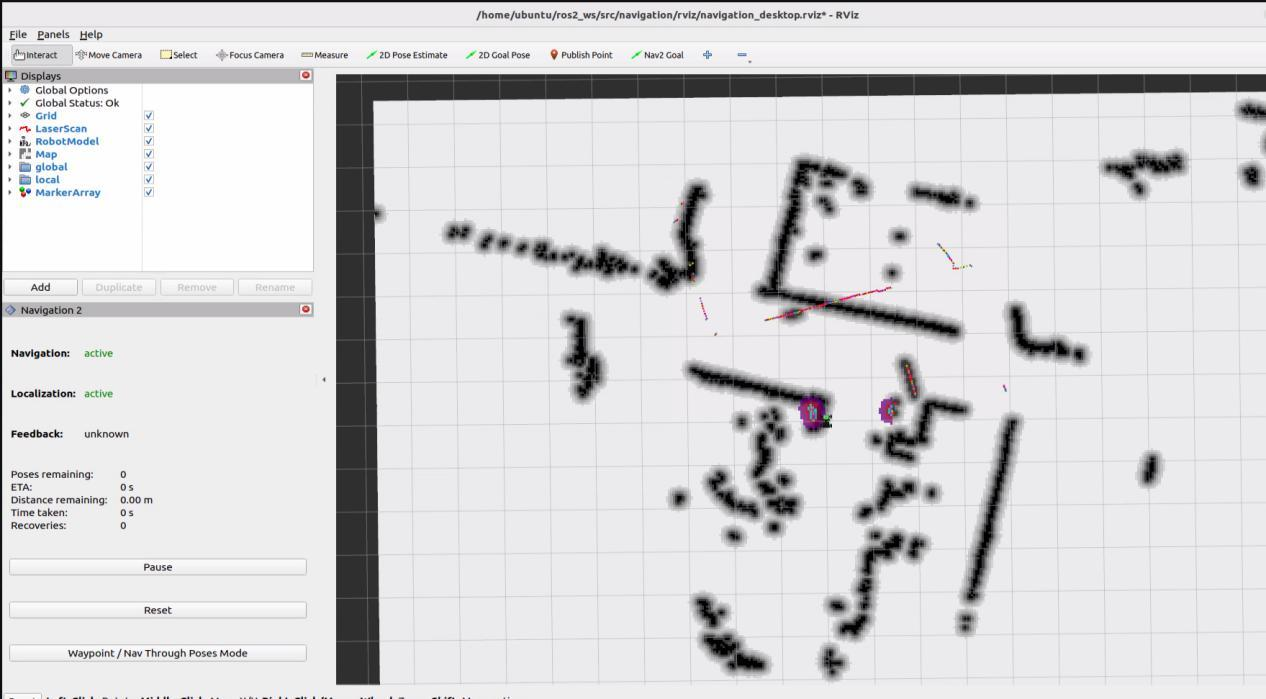Select the 2D Goal Pose tool
Screen dimensions: 1266x699
pos(498,55)
